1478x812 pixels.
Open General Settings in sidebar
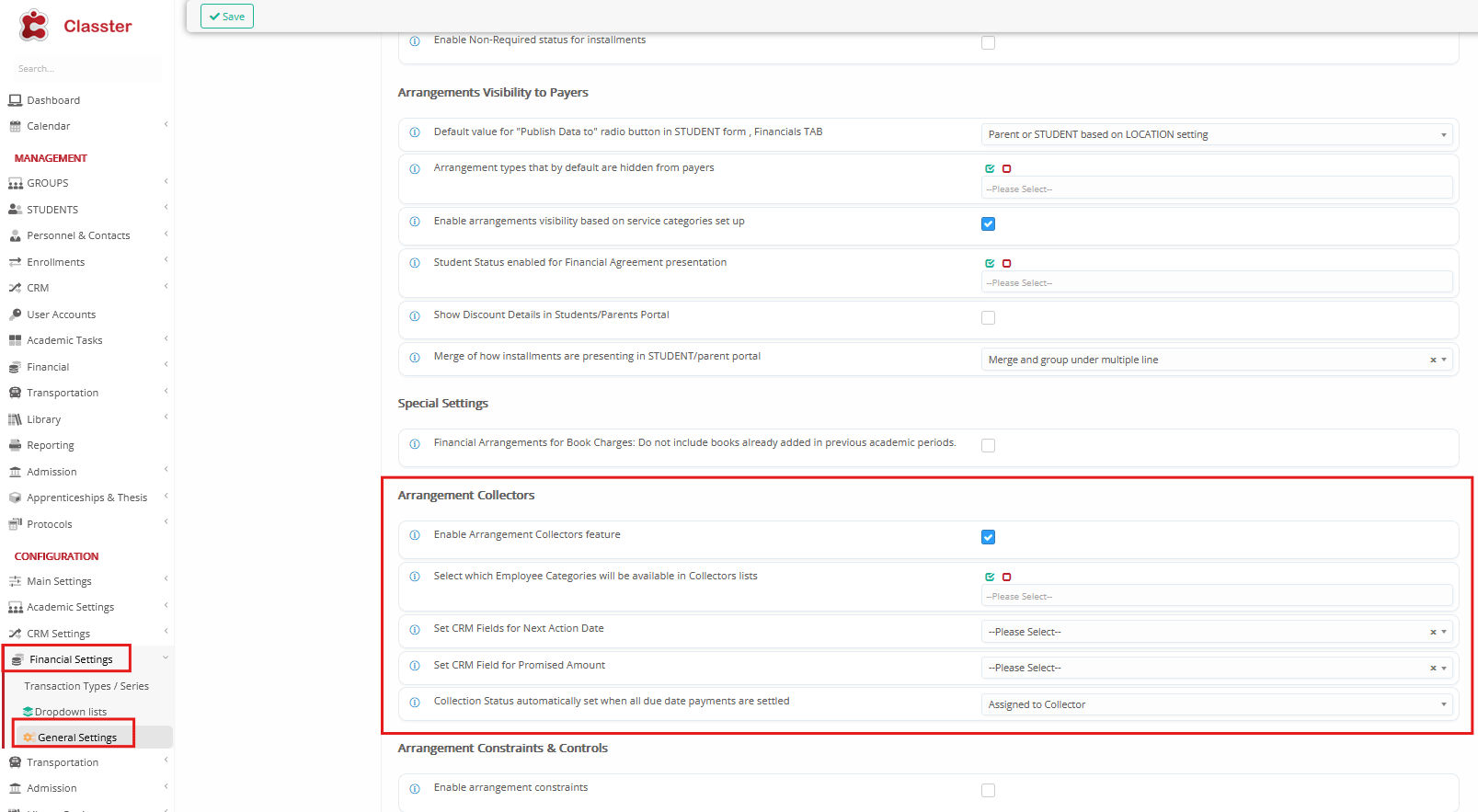point(77,738)
